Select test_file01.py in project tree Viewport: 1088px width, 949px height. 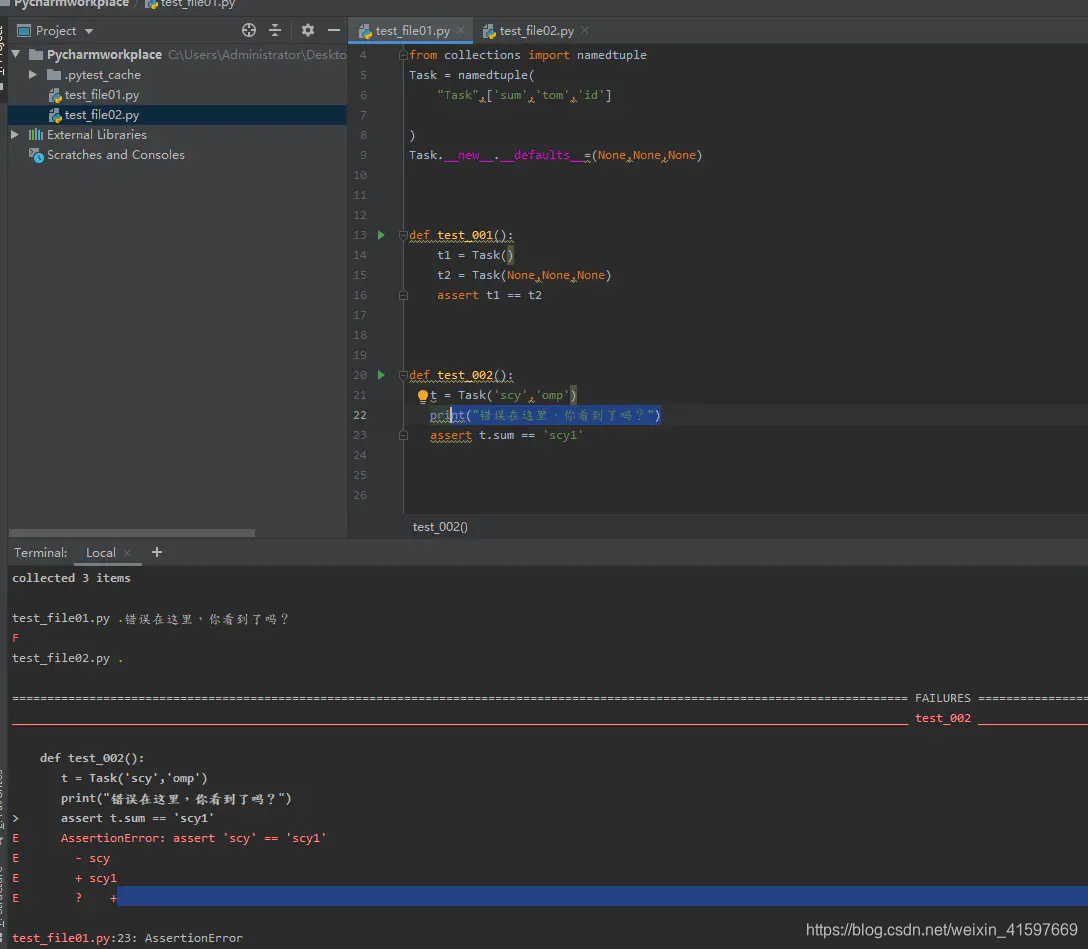coord(101,95)
